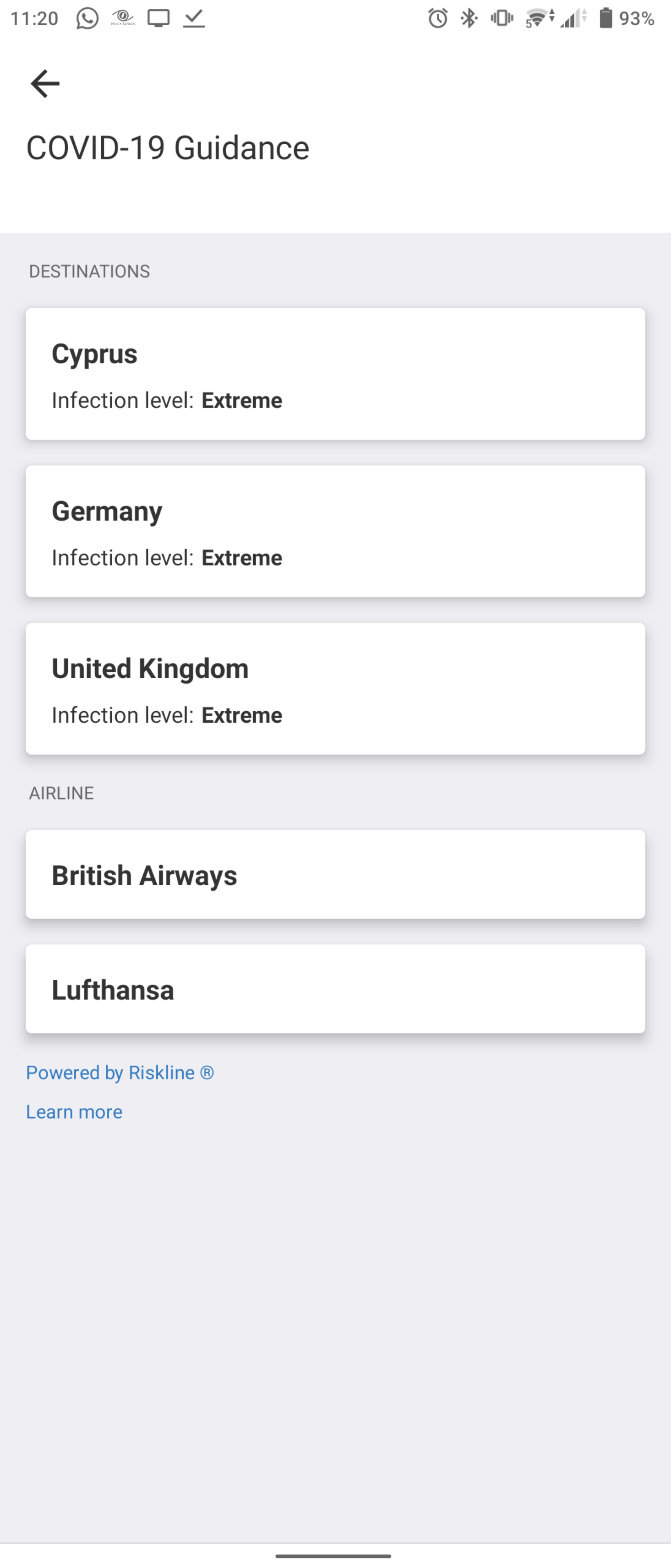The image size is (671, 1568).
Task: Tap the checkmark task-done status icon
Action: tap(194, 18)
